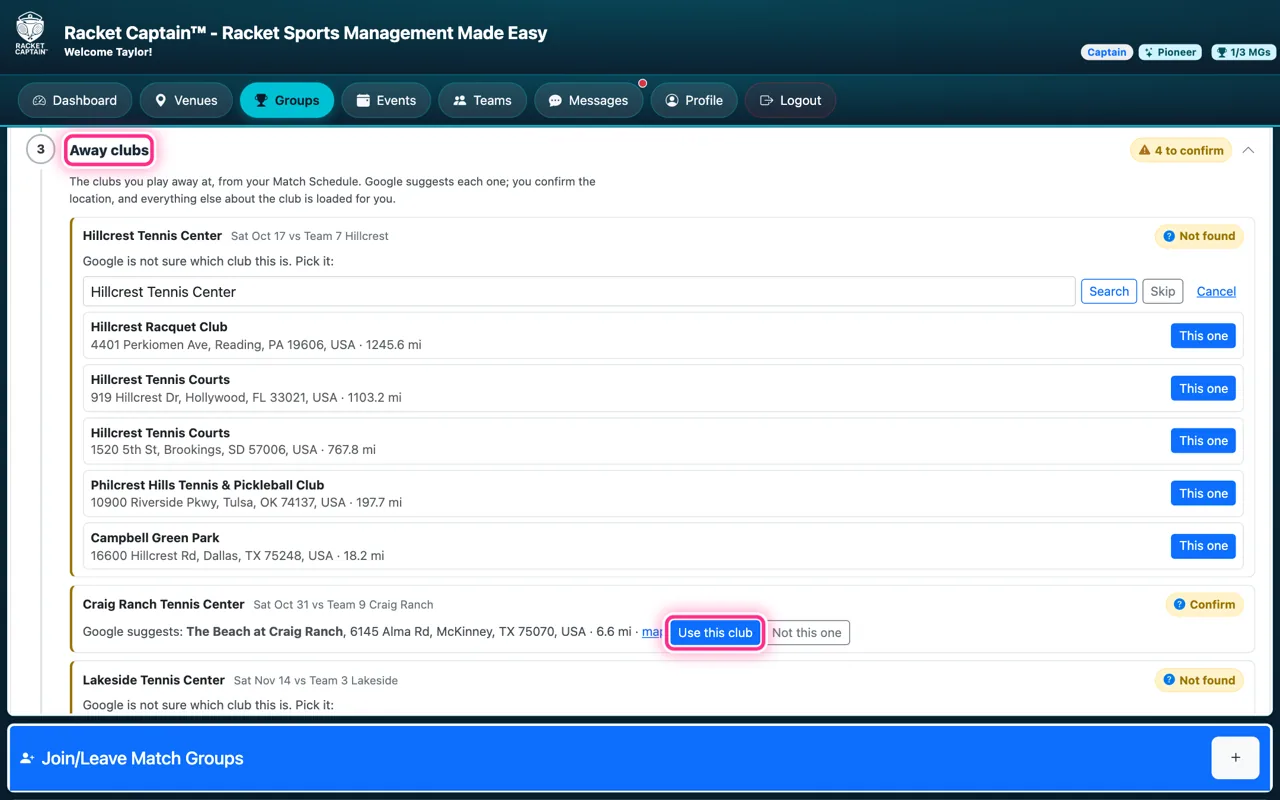Click Not found badge on Lakeside row

point(1199,680)
